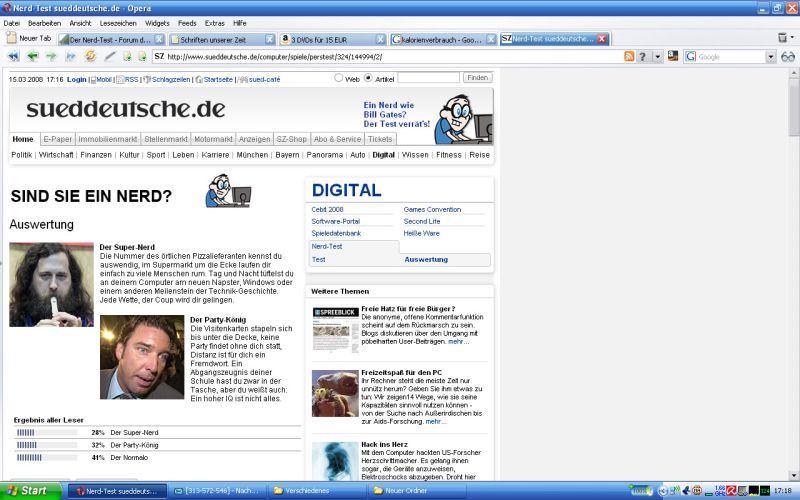Click the Avira red umbrella tray icon
The image size is (800, 500).
pos(732,490)
